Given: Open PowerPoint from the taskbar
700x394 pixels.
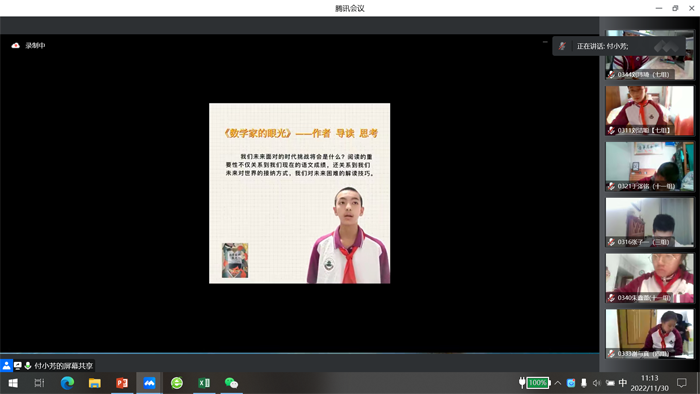Looking at the screenshot, I should [122, 383].
